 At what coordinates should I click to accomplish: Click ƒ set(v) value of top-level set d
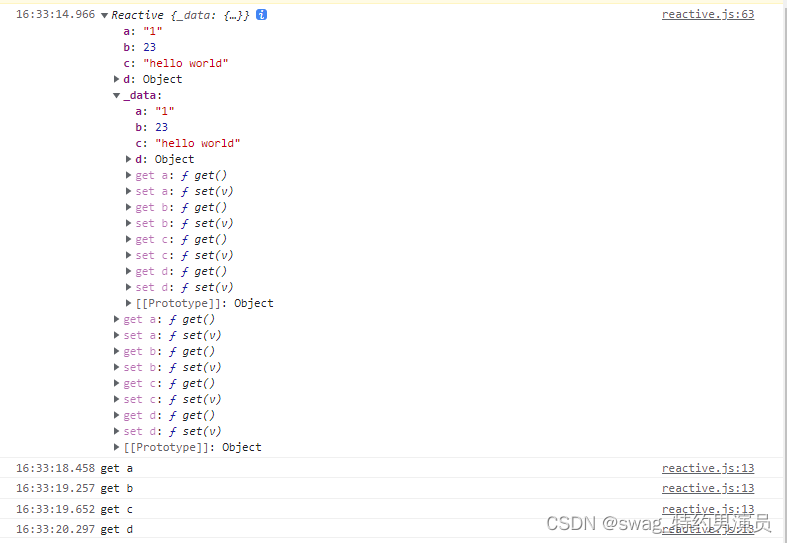pos(195,432)
